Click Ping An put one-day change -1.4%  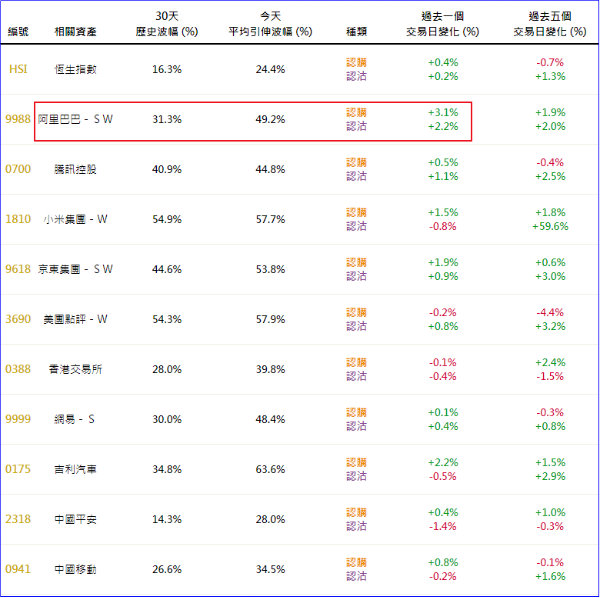(443, 526)
